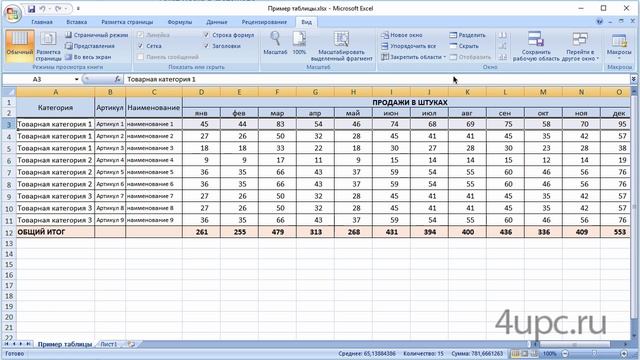
Task: Insert new worksheet tab icon
Action: [x=131, y=344]
